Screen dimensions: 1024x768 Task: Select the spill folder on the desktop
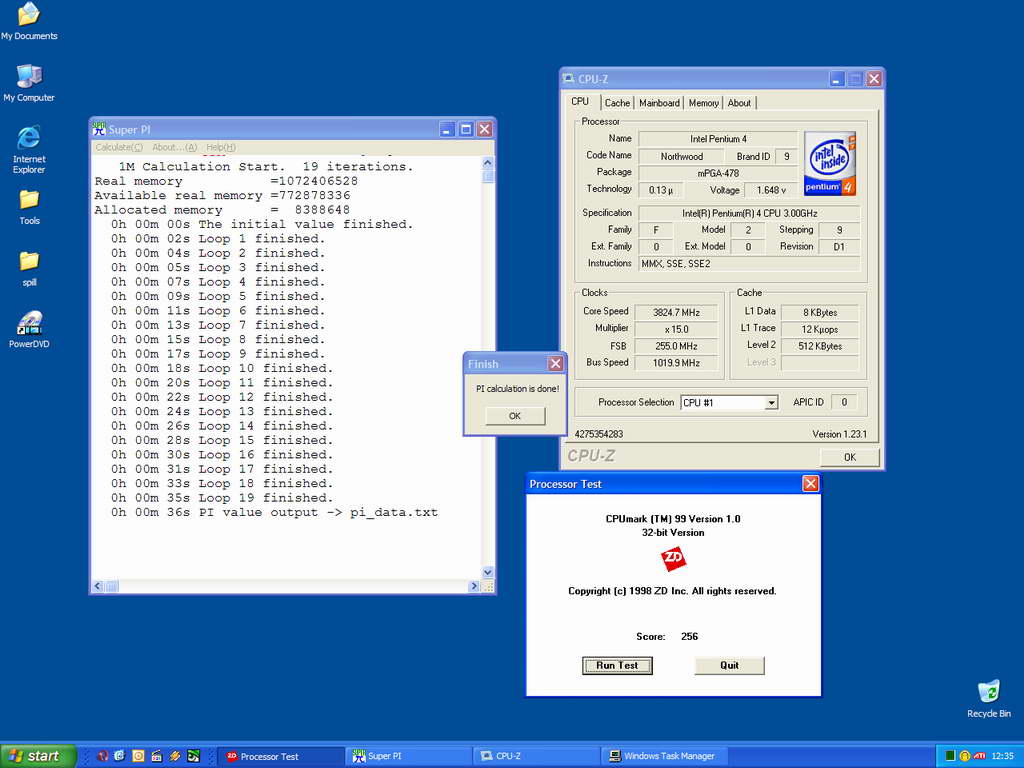pyautogui.click(x=29, y=268)
